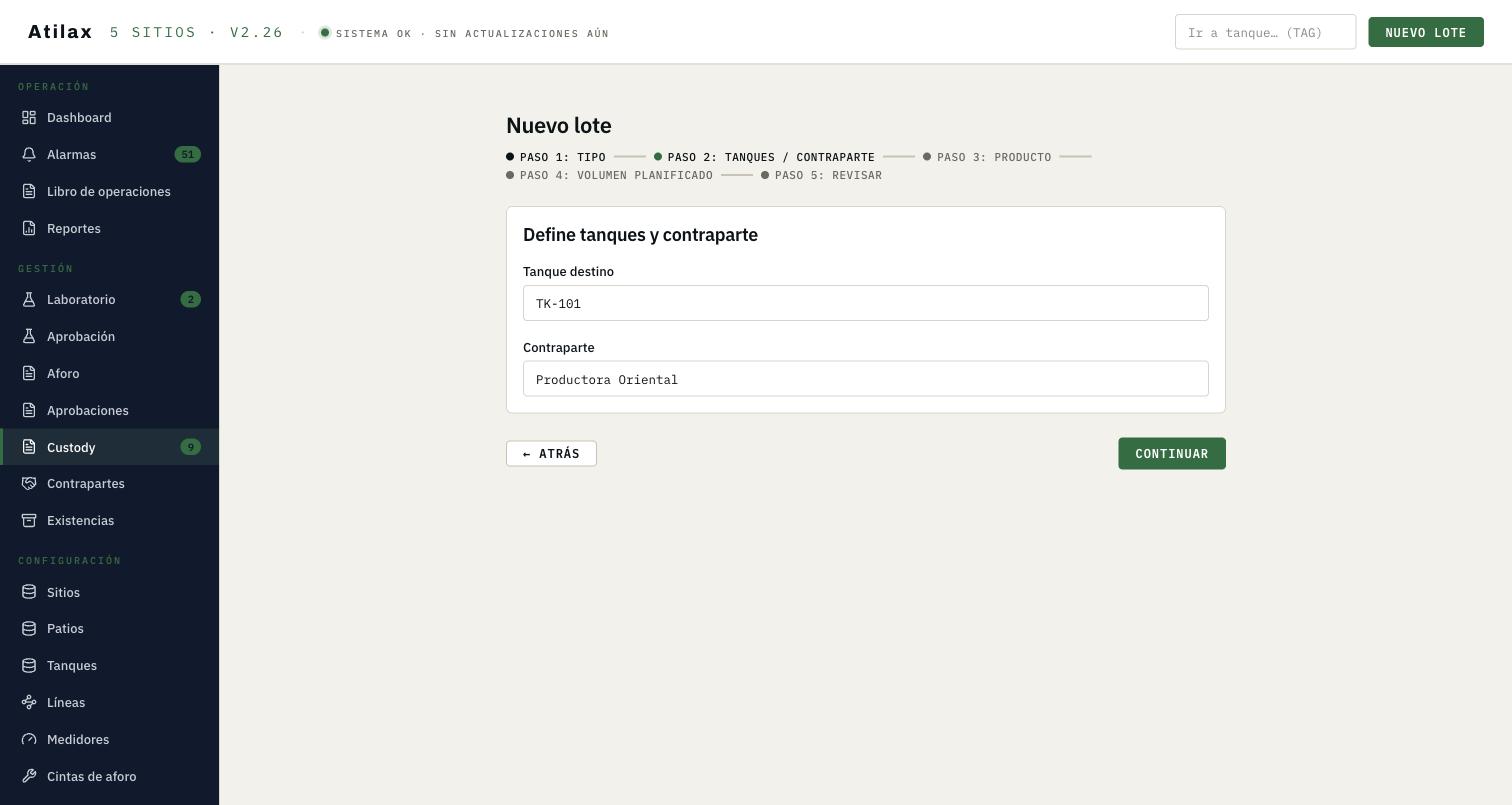Click the Aforo document icon

point(29,374)
